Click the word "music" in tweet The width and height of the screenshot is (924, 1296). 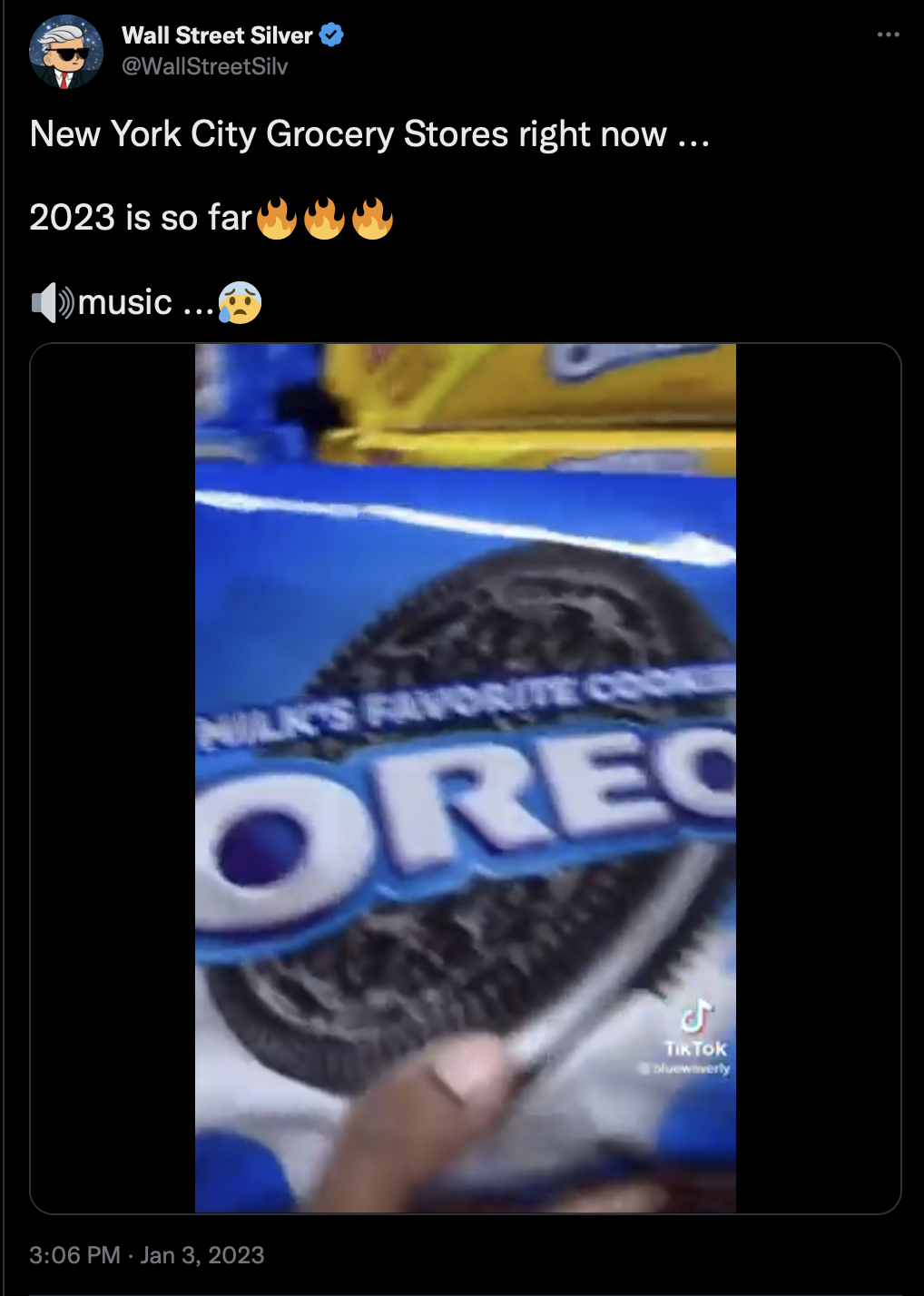(x=125, y=302)
